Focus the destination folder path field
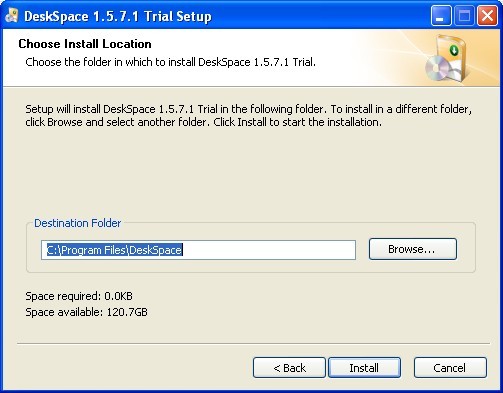Image resolution: width=503 pixels, height=393 pixels. tap(198, 250)
